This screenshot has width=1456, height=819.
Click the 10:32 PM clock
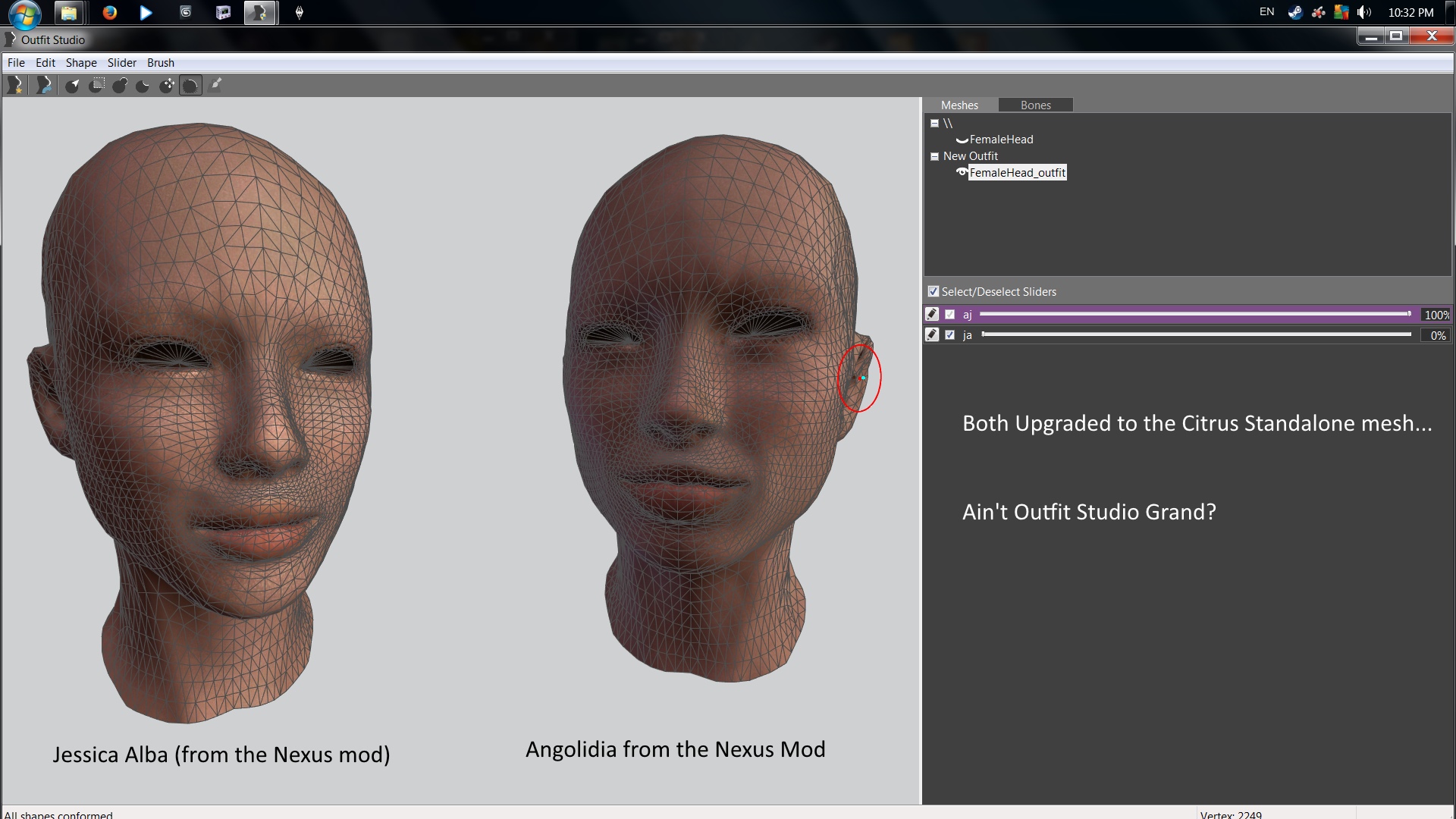(x=1410, y=12)
